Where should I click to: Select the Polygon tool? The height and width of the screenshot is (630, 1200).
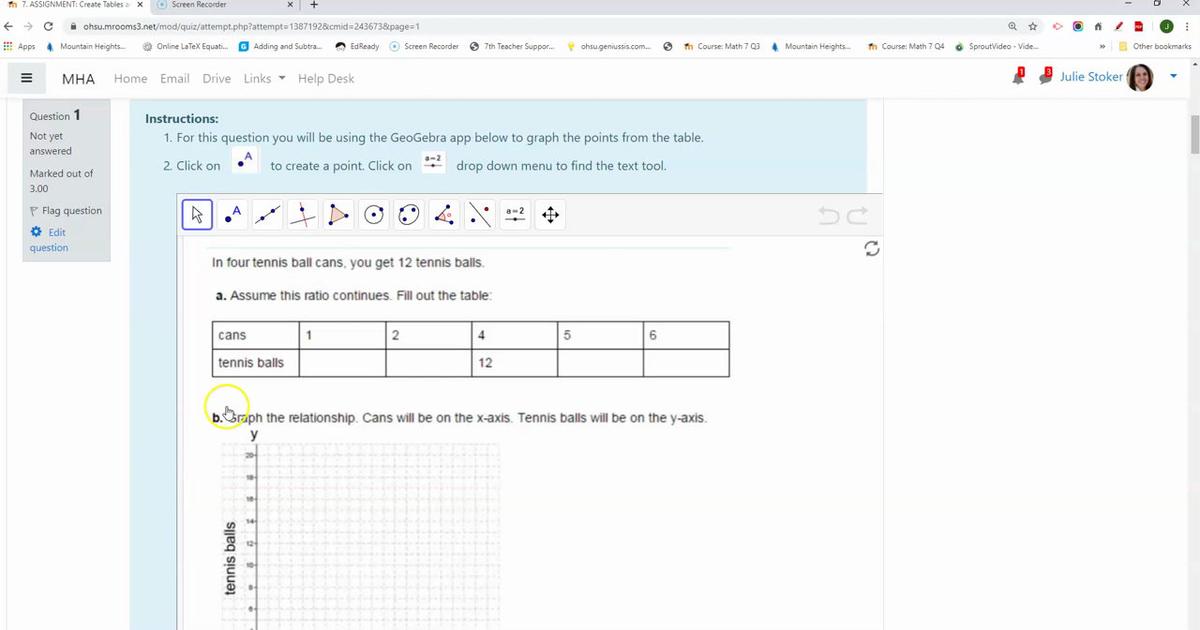338,214
